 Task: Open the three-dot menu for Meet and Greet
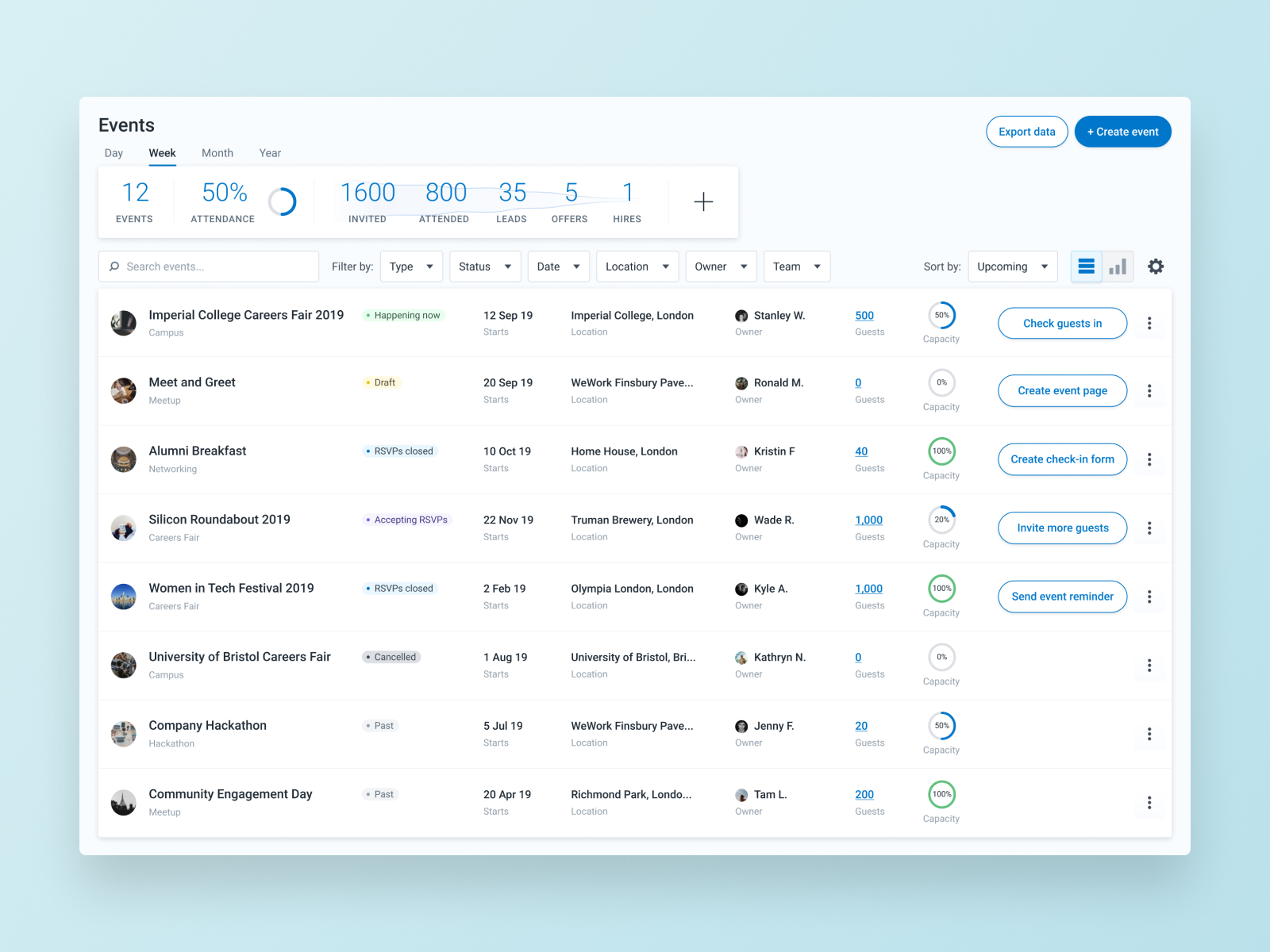(x=1149, y=390)
